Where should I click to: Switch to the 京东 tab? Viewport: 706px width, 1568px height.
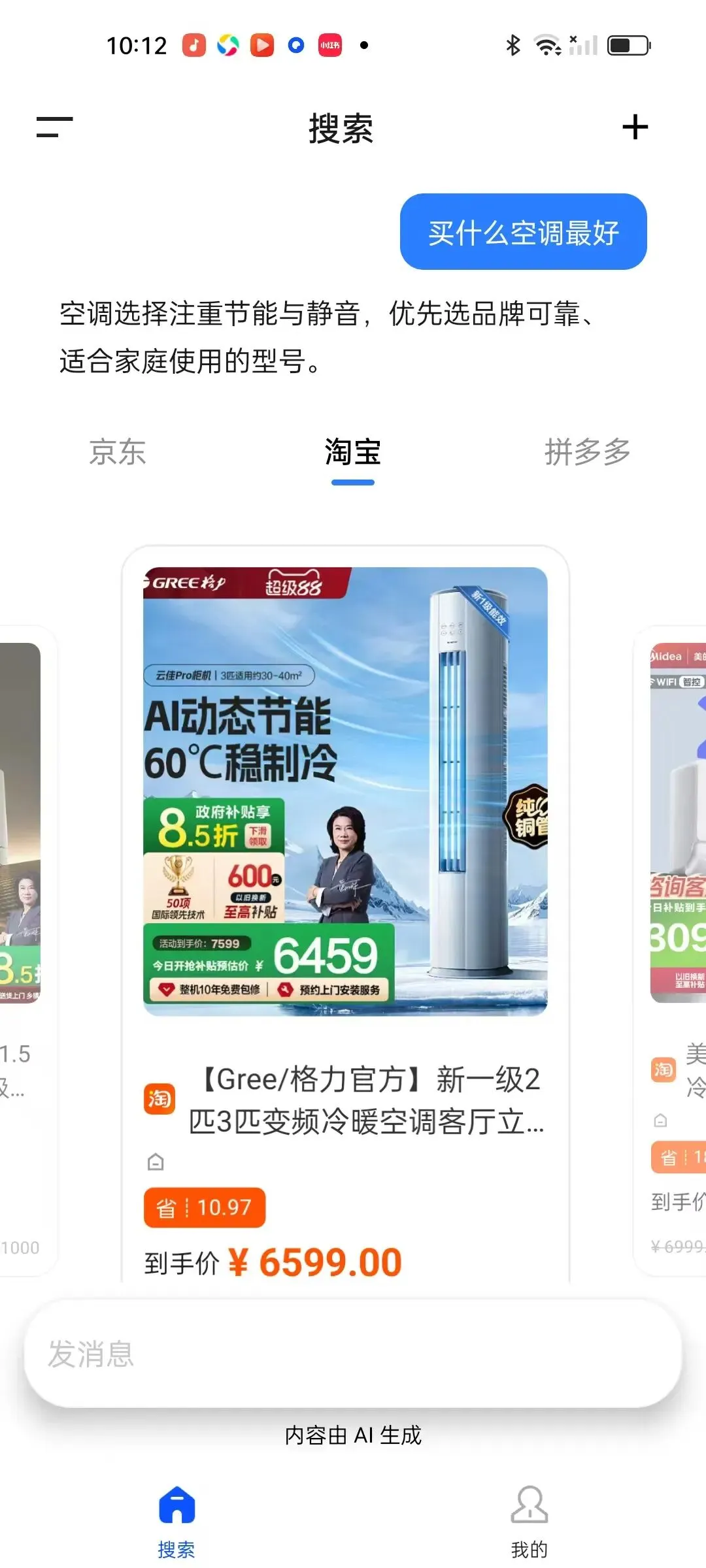point(118,452)
